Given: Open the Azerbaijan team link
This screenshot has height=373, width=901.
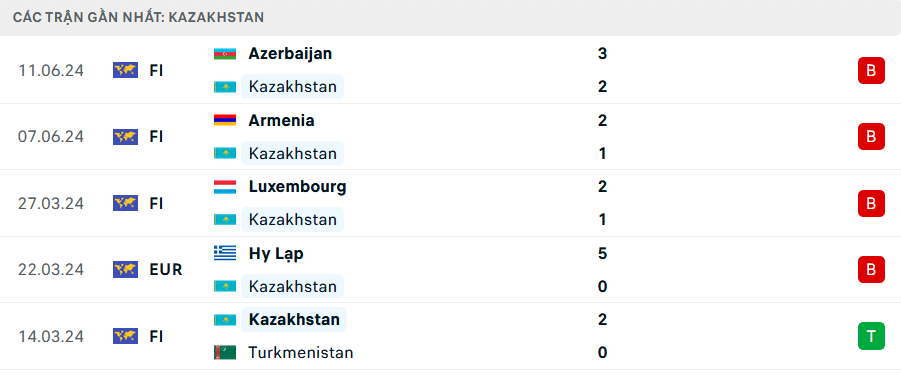Looking at the screenshot, I should tap(290, 53).
